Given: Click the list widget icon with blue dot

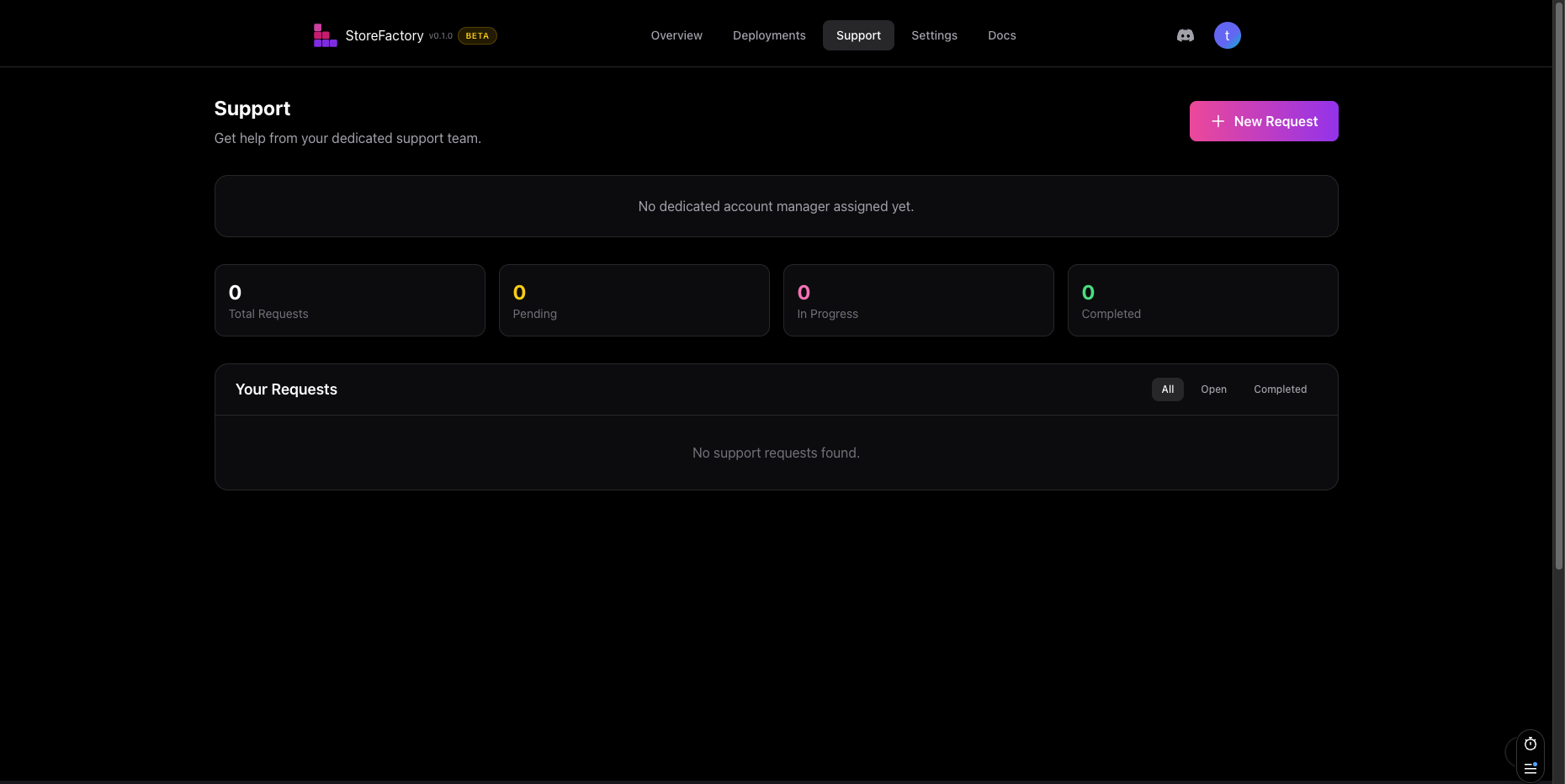Looking at the screenshot, I should point(1530,768).
